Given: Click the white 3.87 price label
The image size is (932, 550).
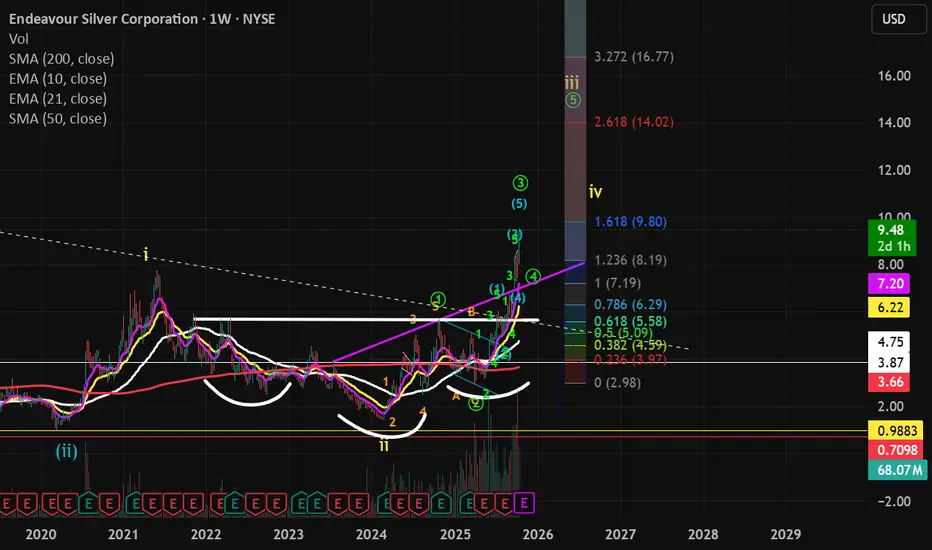Looking at the screenshot, I should point(889,362).
